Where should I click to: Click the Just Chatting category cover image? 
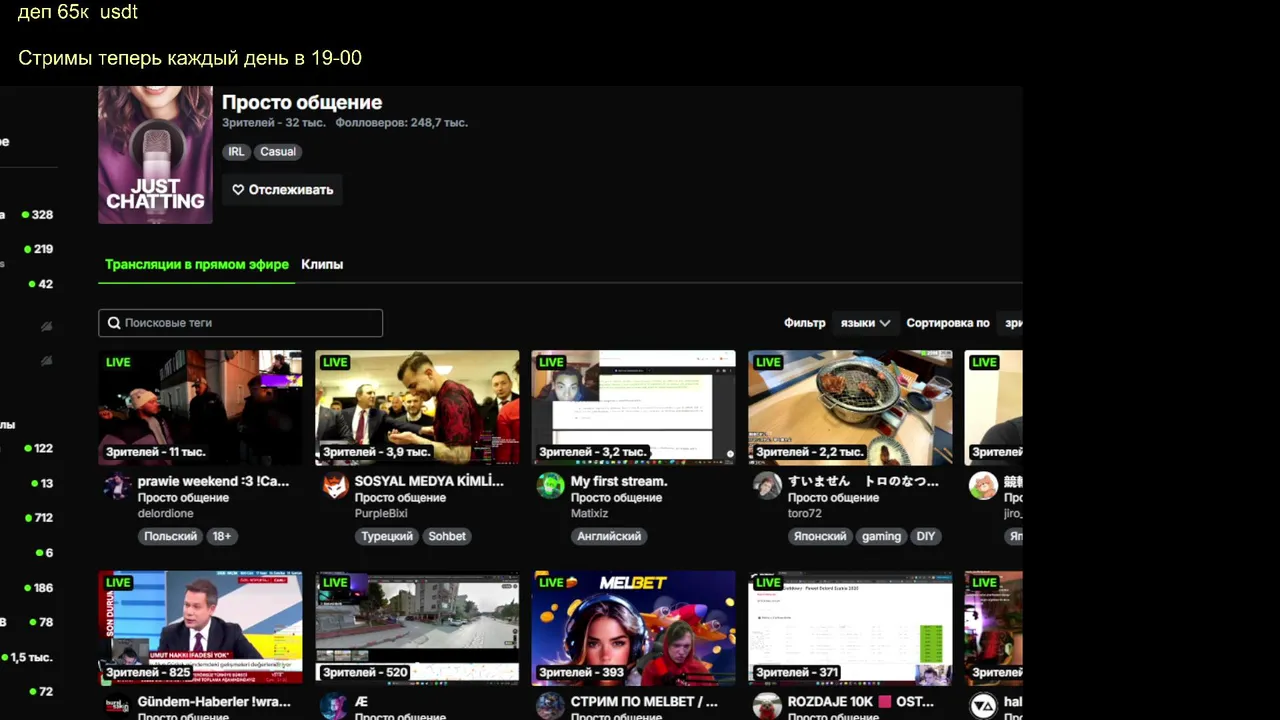[x=155, y=155]
